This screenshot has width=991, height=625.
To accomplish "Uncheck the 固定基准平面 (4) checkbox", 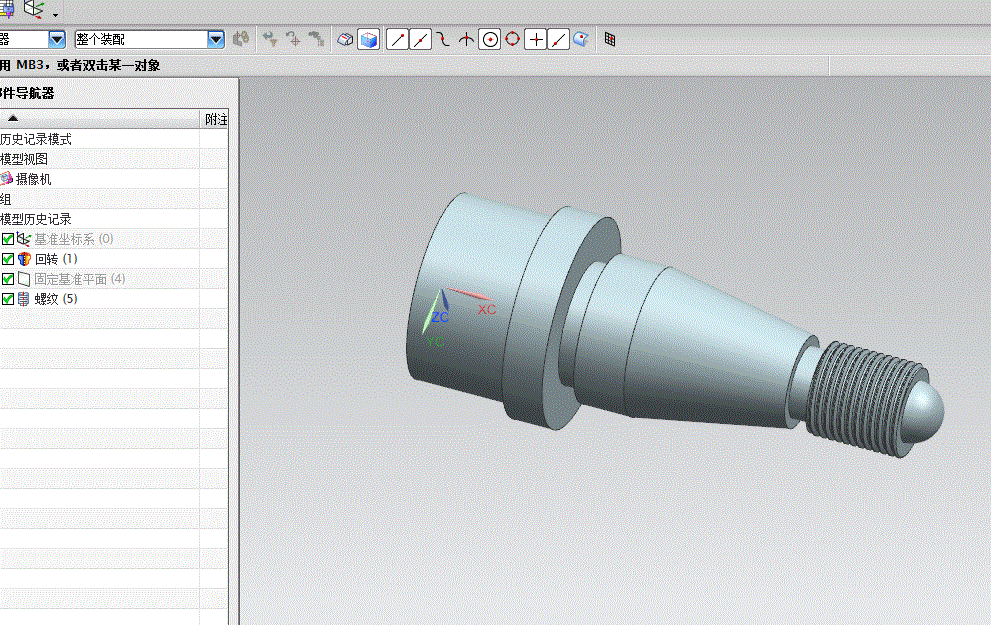I will [x=8, y=279].
